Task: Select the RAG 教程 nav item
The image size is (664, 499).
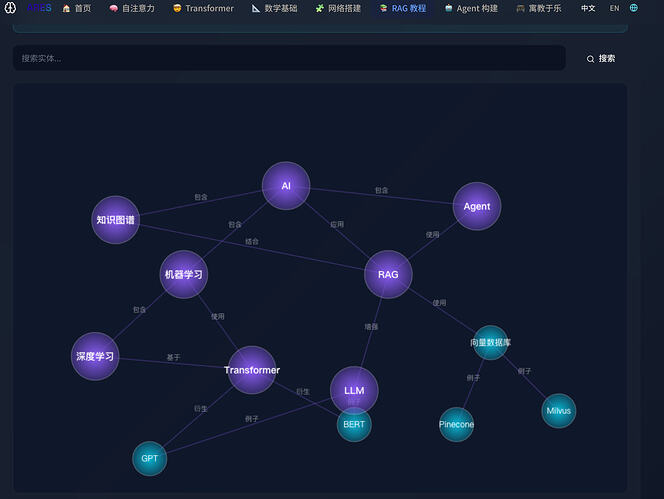Action: click(x=403, y=8)
